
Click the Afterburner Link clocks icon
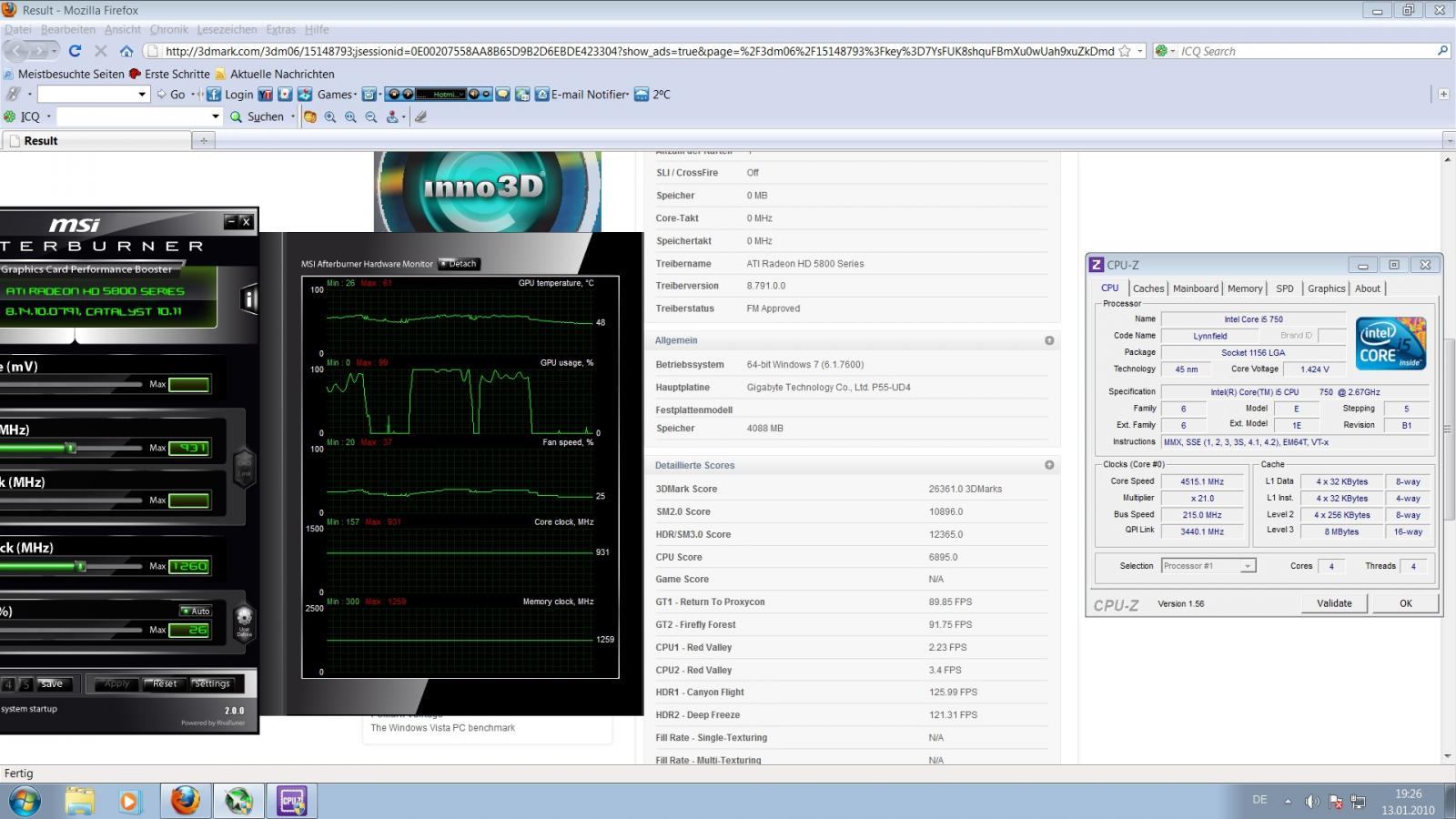point(244,466)
